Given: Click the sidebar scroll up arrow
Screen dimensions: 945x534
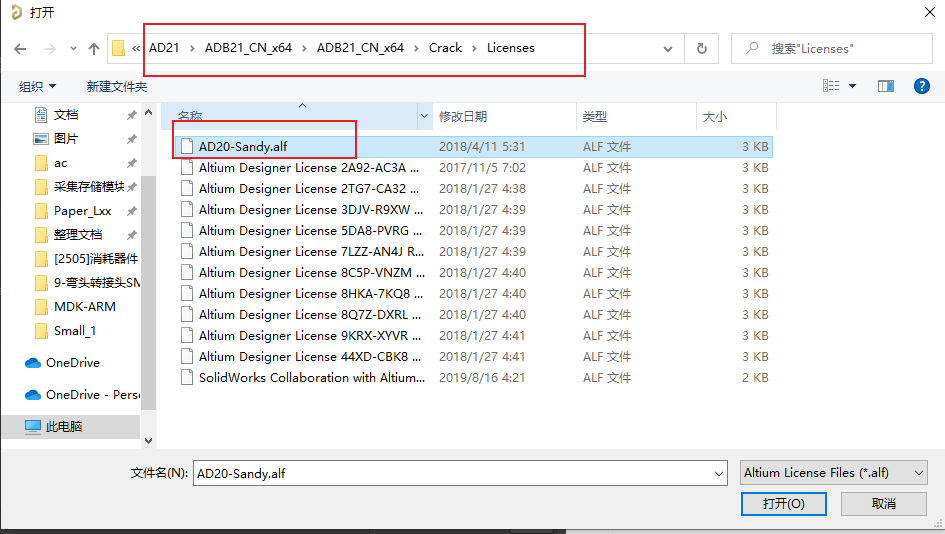Looking at the screenshot, I should pyautogui.click(x=149, y=113).
